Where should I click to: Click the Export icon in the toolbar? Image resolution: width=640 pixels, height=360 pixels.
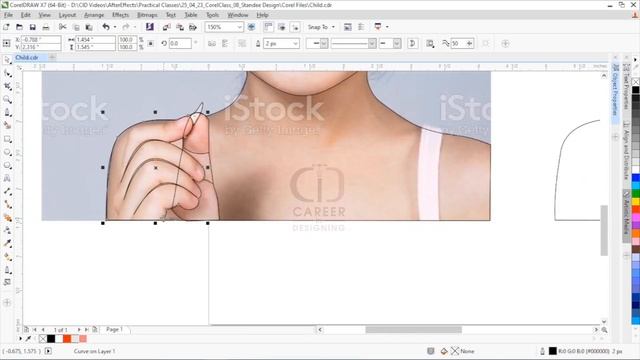tap(180, 27)
